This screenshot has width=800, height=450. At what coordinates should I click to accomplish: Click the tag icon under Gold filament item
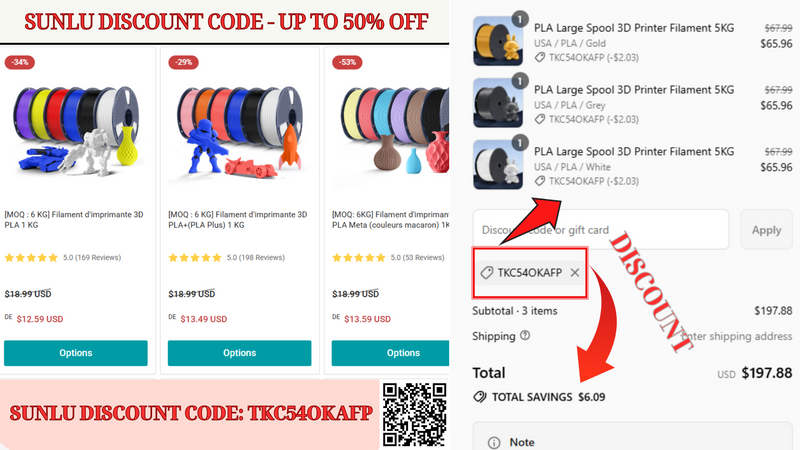click(540, 58)
